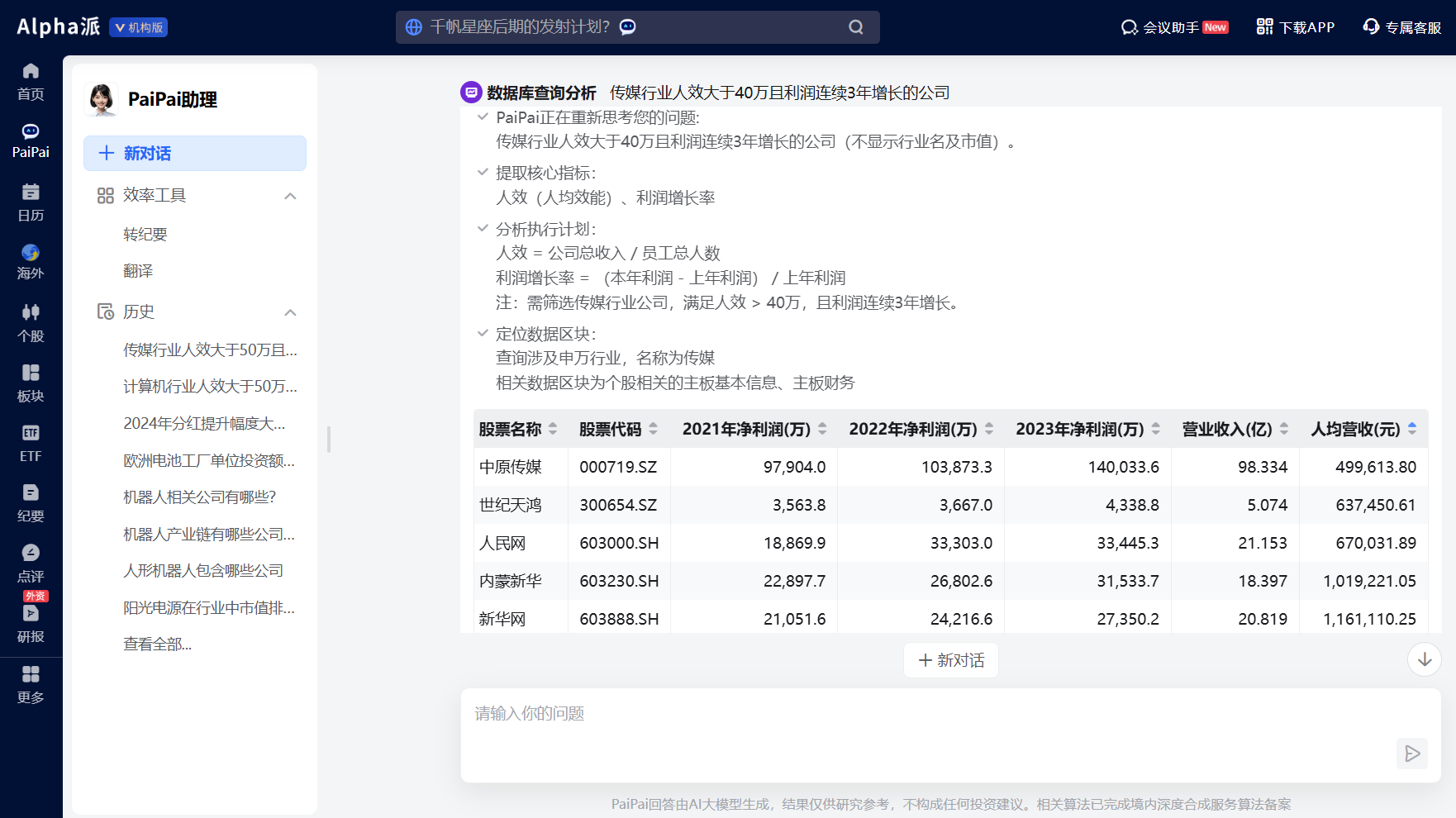
Task: Collapse the 效率工具 section
Action: [x=290, y=196]
